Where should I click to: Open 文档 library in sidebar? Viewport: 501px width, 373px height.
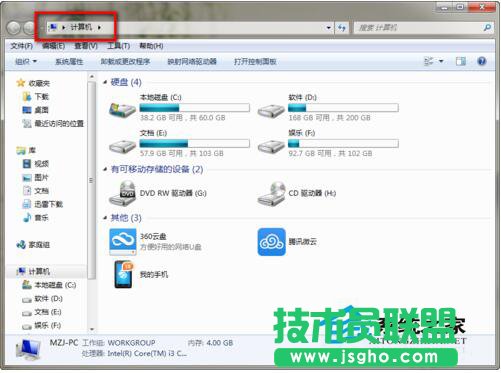pyautogui.click(x=36, y=191)
